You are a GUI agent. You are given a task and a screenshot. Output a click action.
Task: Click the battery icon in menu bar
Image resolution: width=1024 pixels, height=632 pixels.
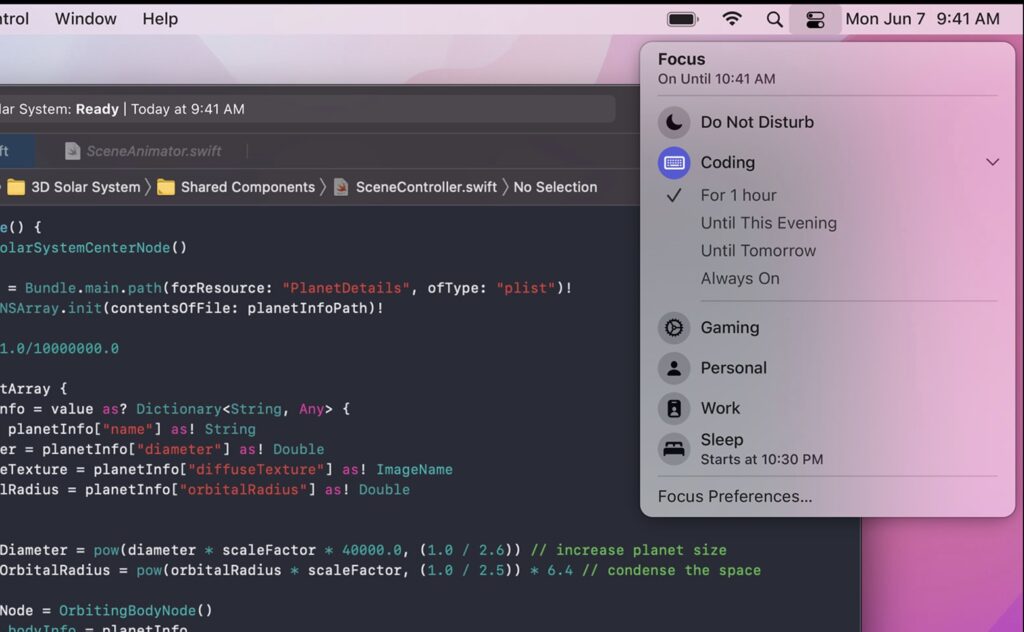(682, 20)
